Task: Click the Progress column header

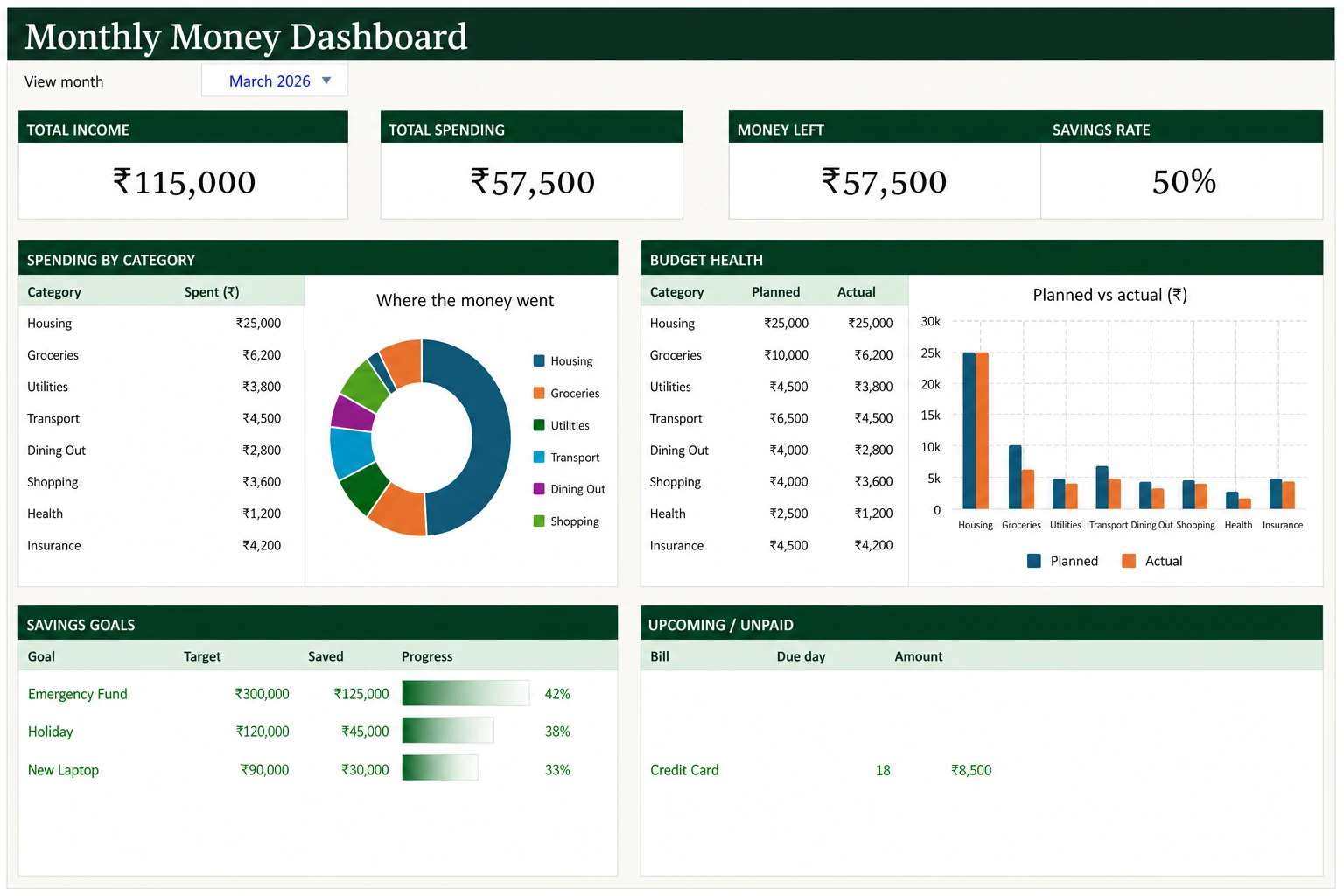Action: point(427,656)
